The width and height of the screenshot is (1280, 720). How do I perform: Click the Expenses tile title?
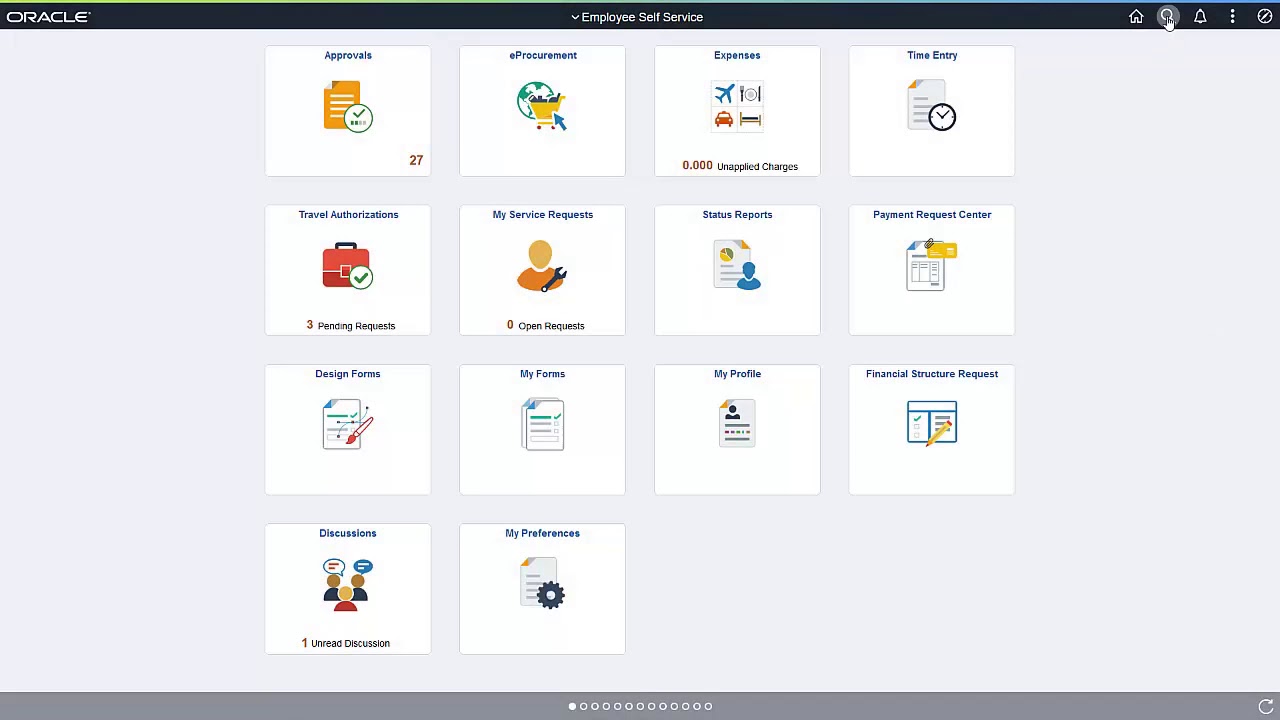click(x=737, y=55)
